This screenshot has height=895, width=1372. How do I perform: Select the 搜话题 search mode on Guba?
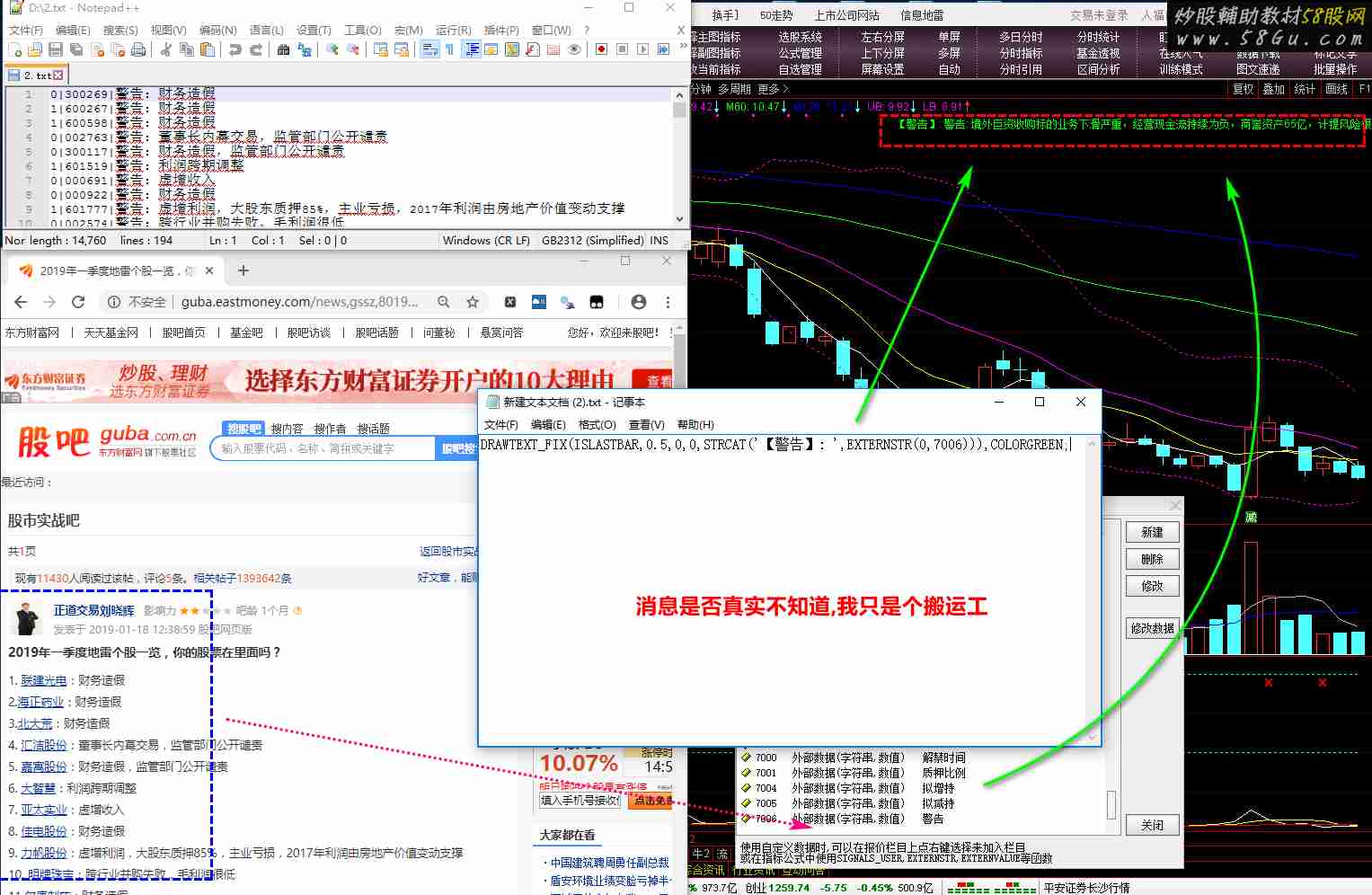coord(374,429)
